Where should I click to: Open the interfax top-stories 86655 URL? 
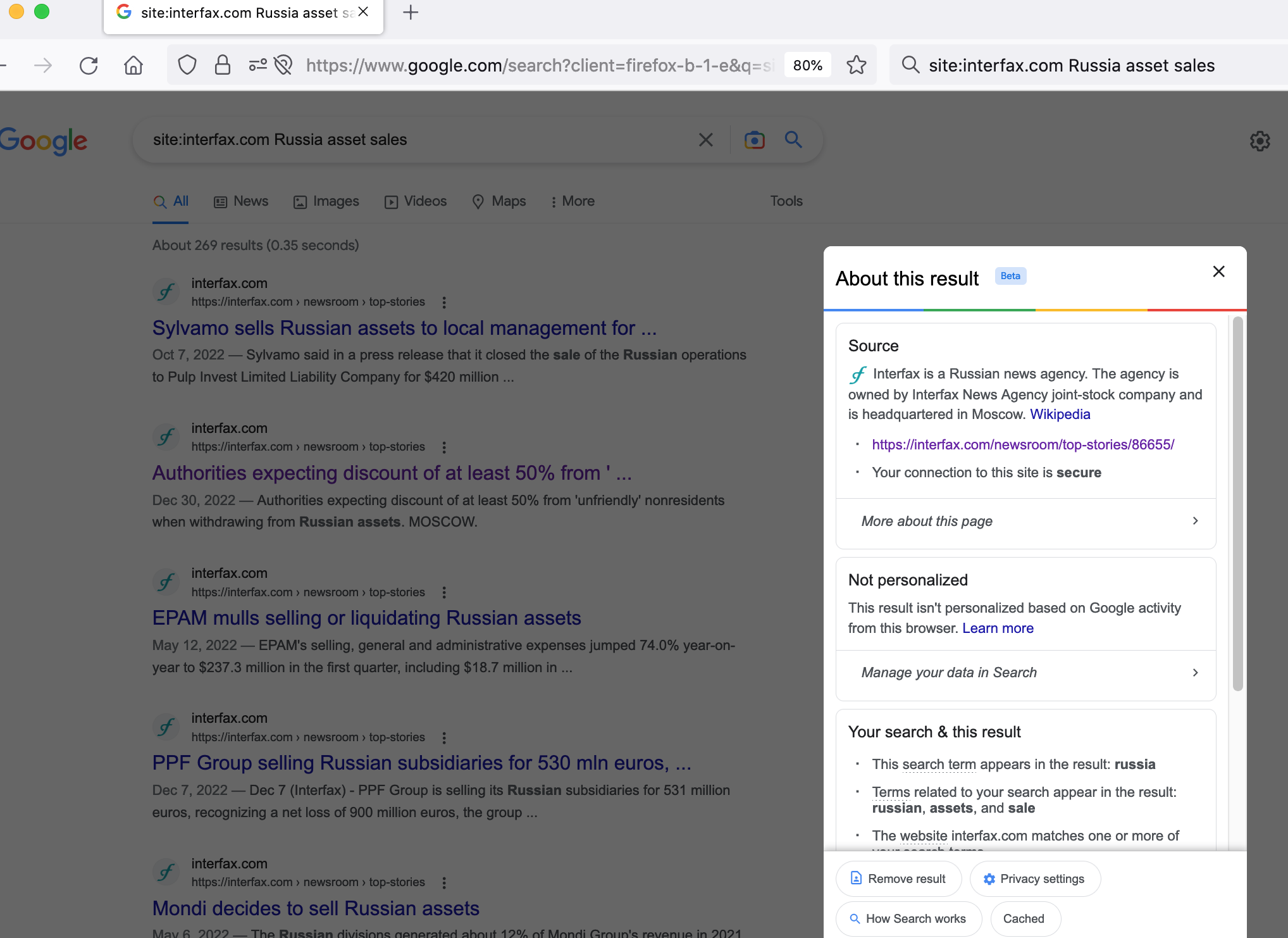coord(1023,444)
